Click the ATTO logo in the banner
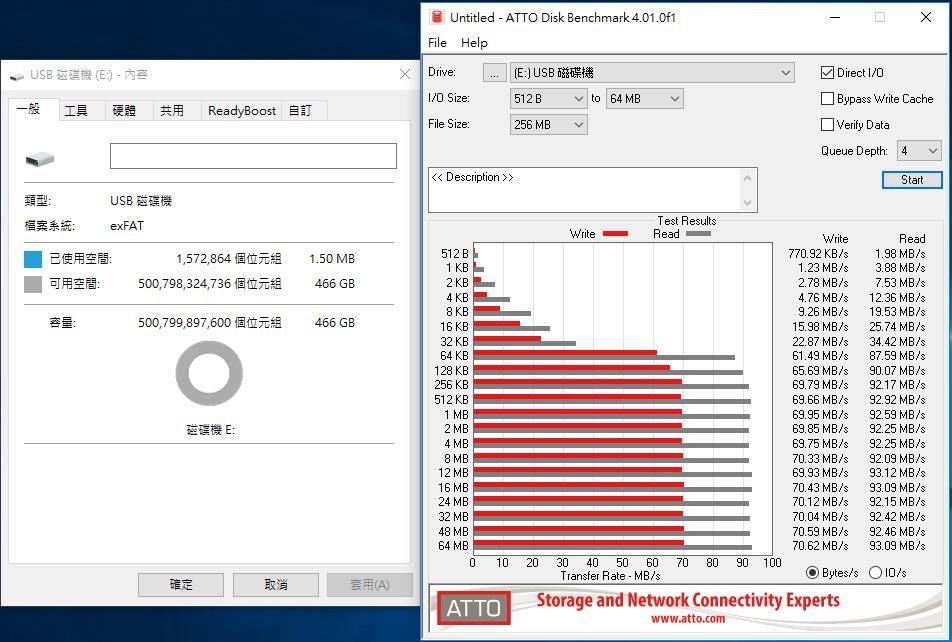This screenshot has height=642, width=952. [474, 608]
